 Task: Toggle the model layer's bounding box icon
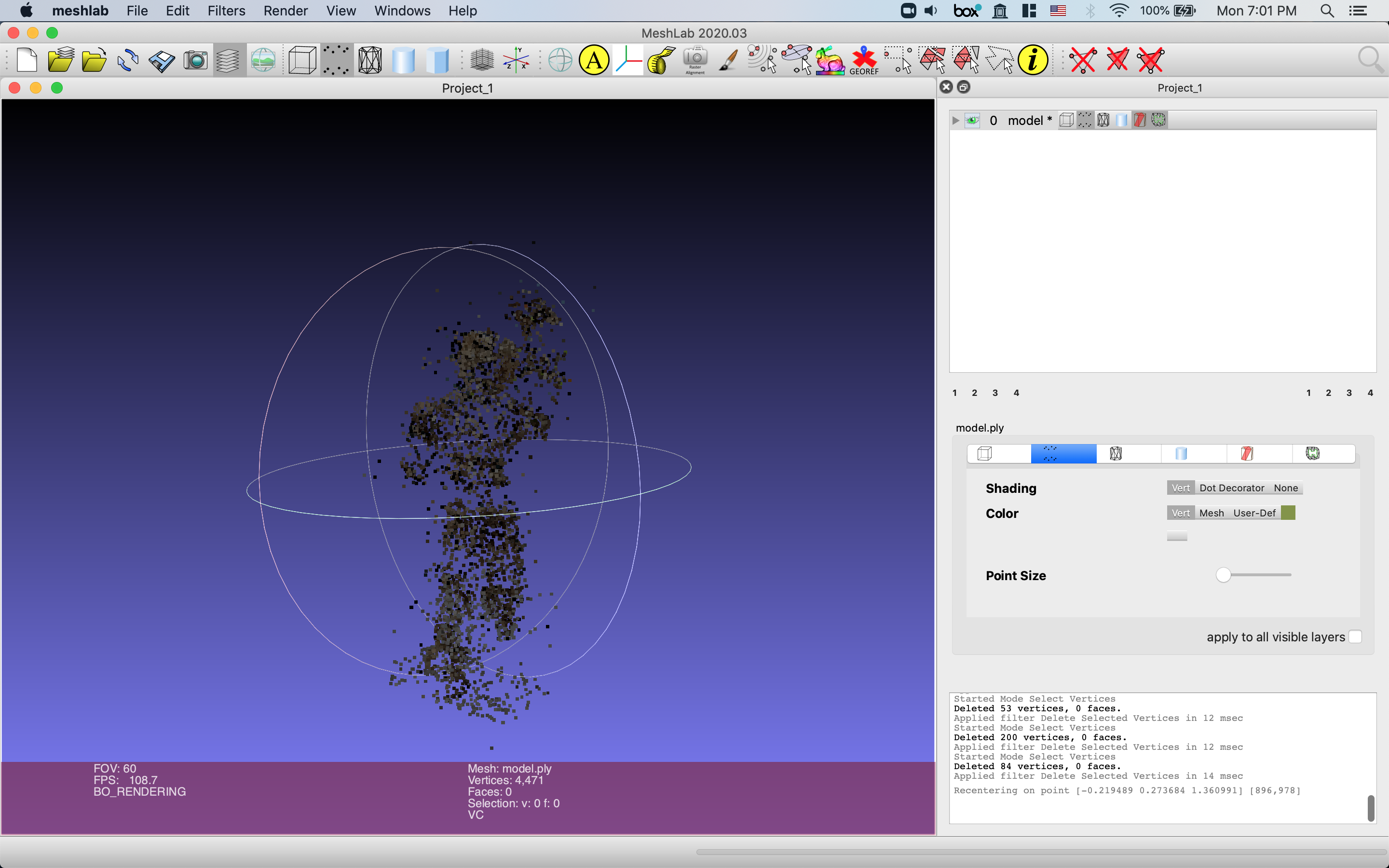pos(1066,120)
